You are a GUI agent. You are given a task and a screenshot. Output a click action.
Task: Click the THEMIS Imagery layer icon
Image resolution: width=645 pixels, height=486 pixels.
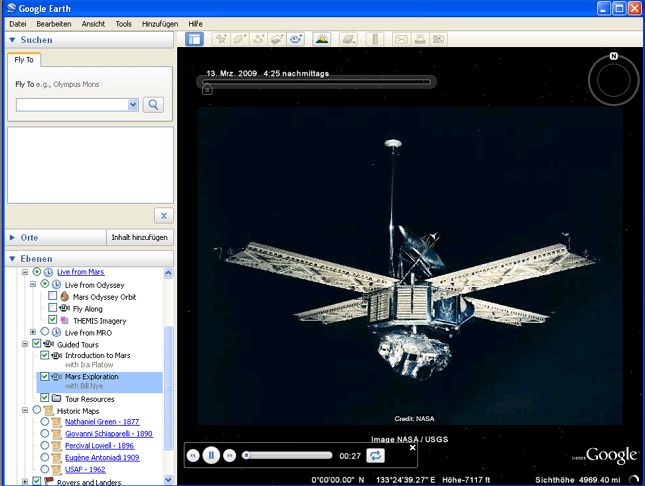pos(65,320)
